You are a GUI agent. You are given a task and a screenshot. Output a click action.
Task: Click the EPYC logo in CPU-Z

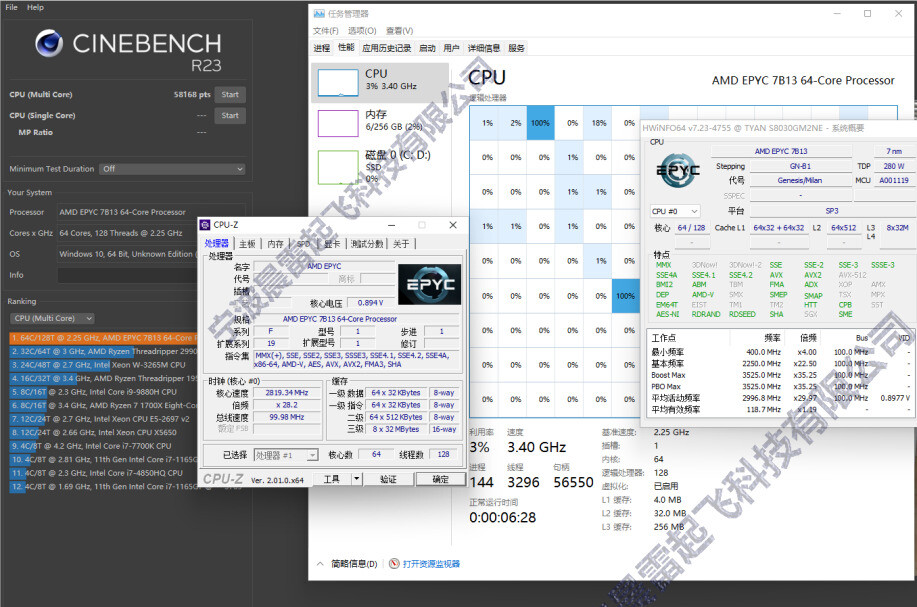430,284
